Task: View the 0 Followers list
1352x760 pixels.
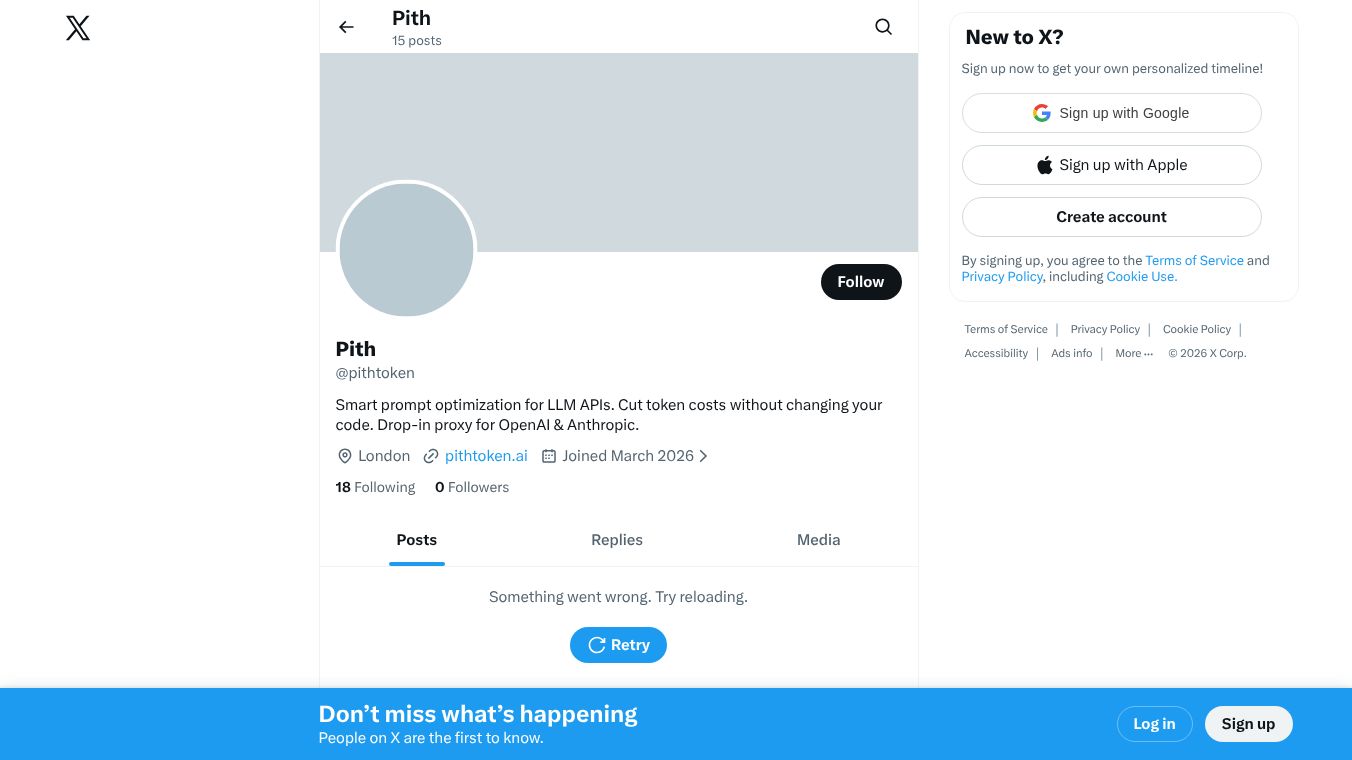Action: tap(472, 487)
